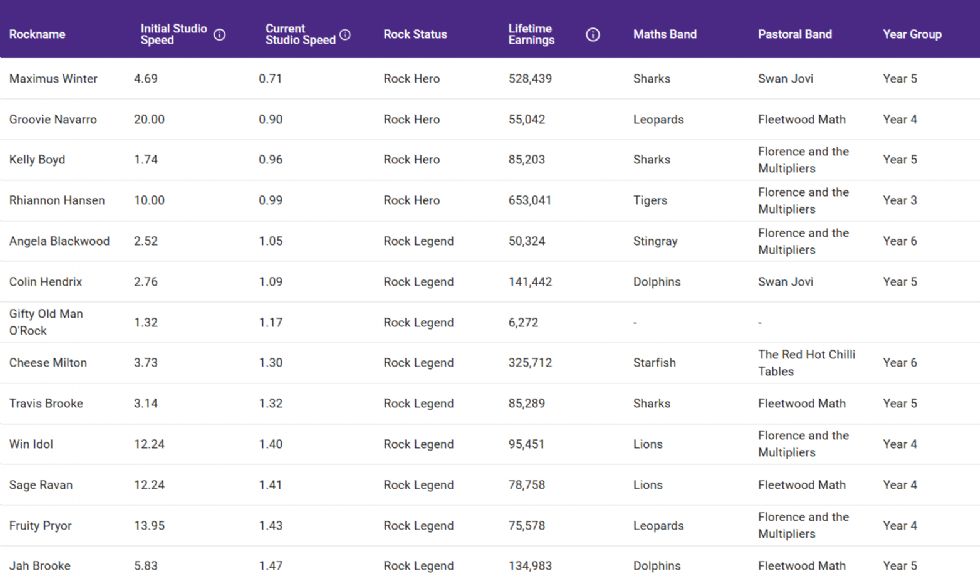Click the Pastoral Band column header
Viewport: 980px width, 578px height.
click(x=794, y=35)
